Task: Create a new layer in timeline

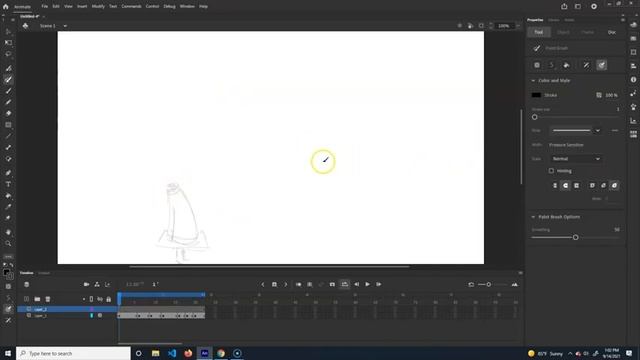Action: [27, 299]
